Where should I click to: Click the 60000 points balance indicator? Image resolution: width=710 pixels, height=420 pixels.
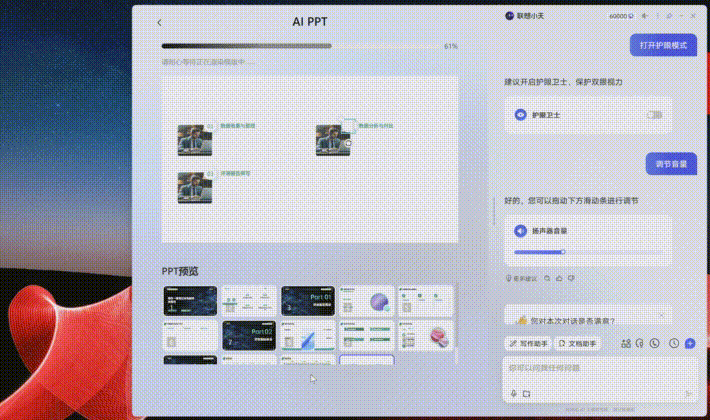click(x=620, y=16)
